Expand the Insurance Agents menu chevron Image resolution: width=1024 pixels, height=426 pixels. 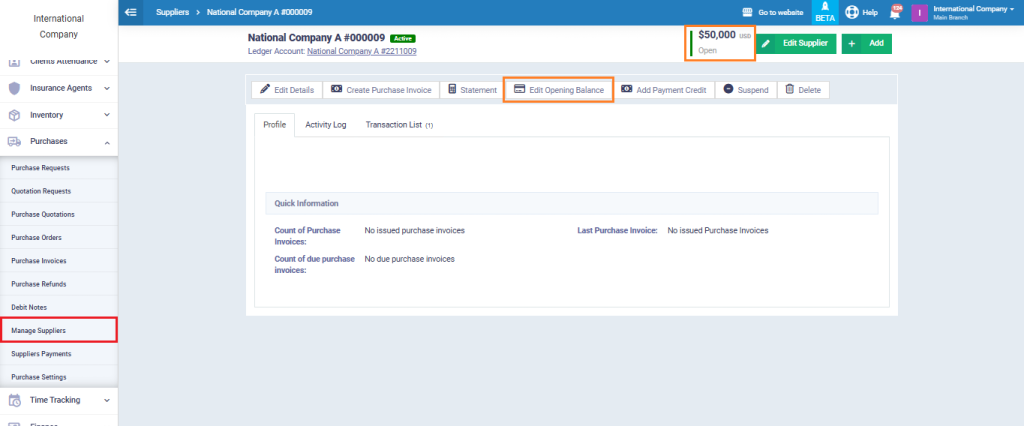pyautogui.click(x=107, y=88)
